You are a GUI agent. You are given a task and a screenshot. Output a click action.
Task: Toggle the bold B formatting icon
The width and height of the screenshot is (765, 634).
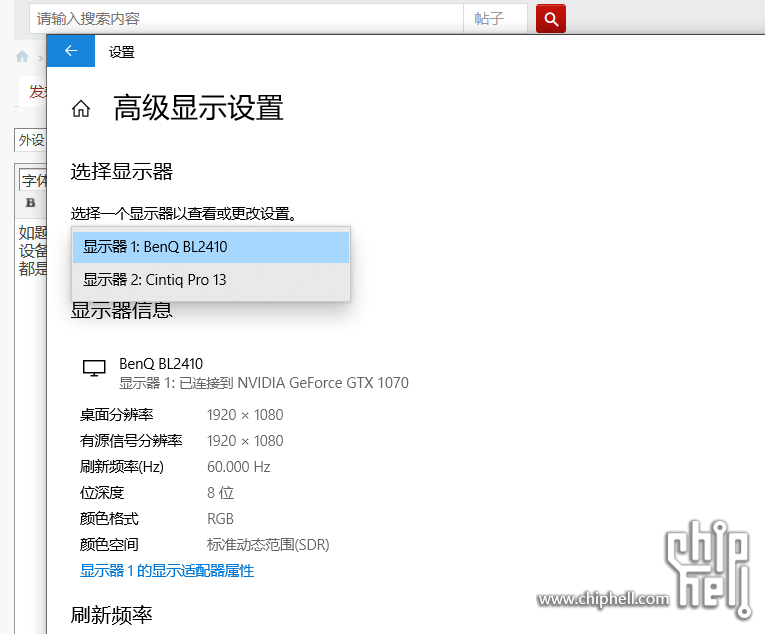(x=30, y=203)
